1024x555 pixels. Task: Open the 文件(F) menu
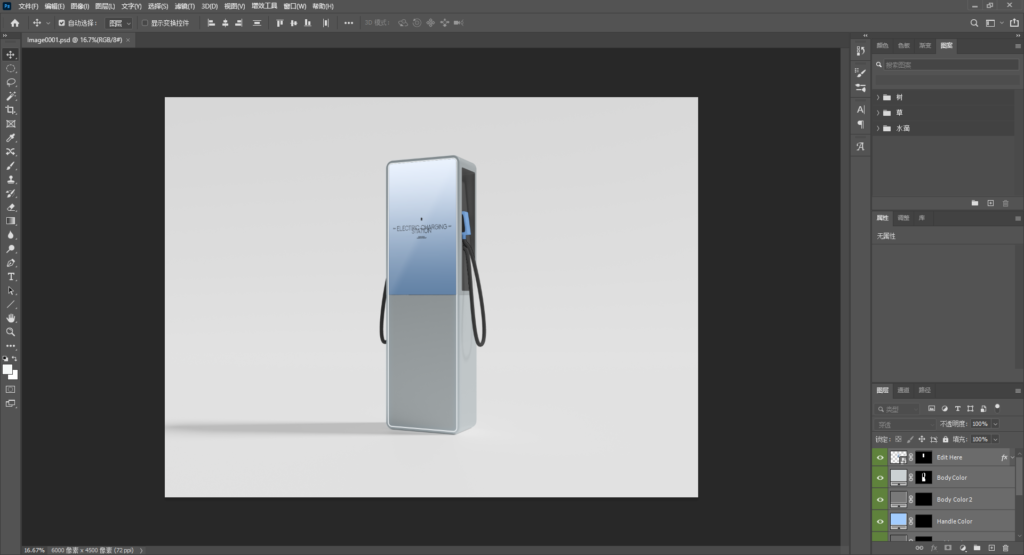tap(28, 6)
